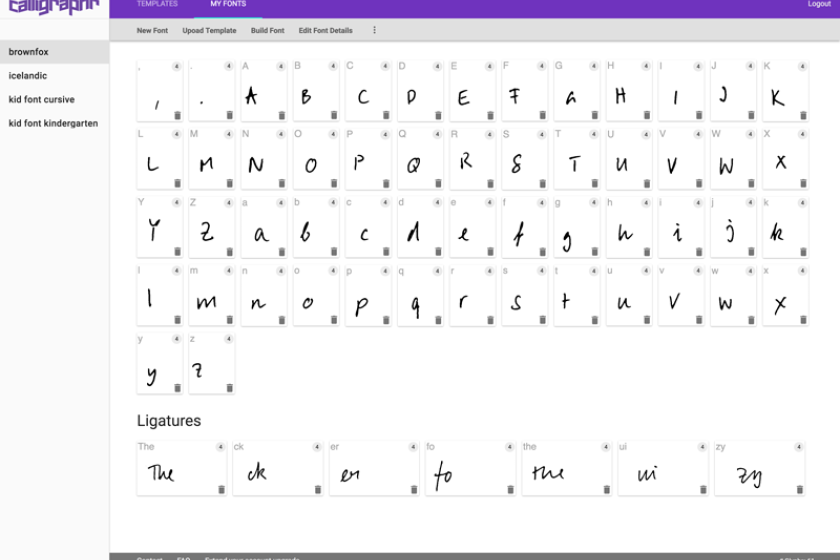
Task: Click Build Font in the toolbar
Action: 267,31
